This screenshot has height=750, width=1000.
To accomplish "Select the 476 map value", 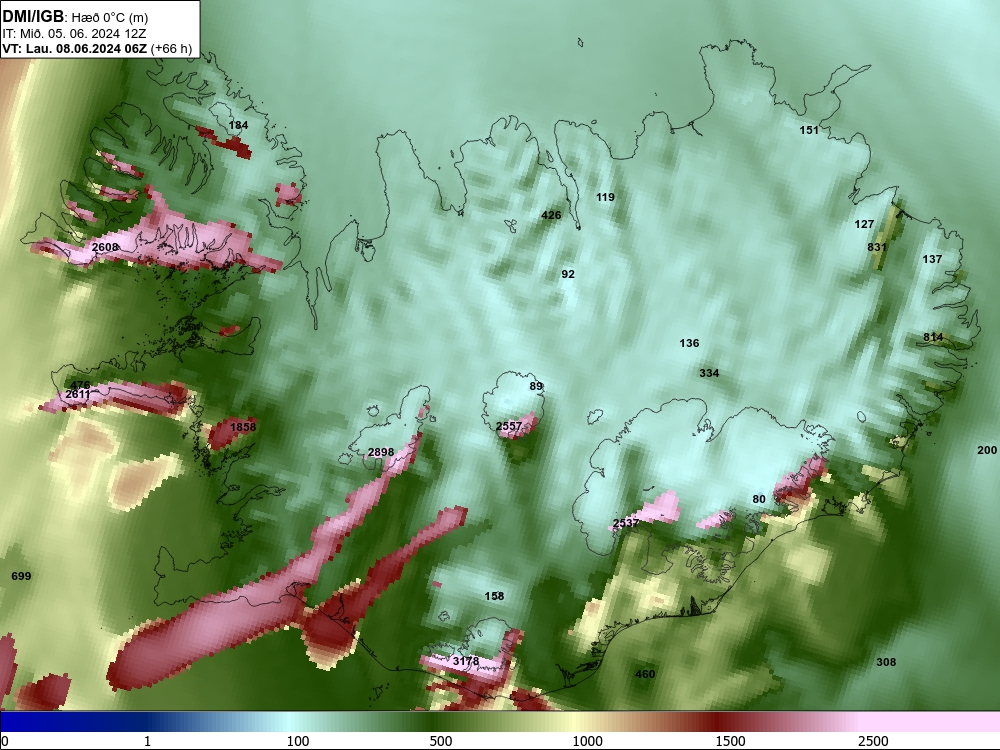I will (x=80, y=385).
